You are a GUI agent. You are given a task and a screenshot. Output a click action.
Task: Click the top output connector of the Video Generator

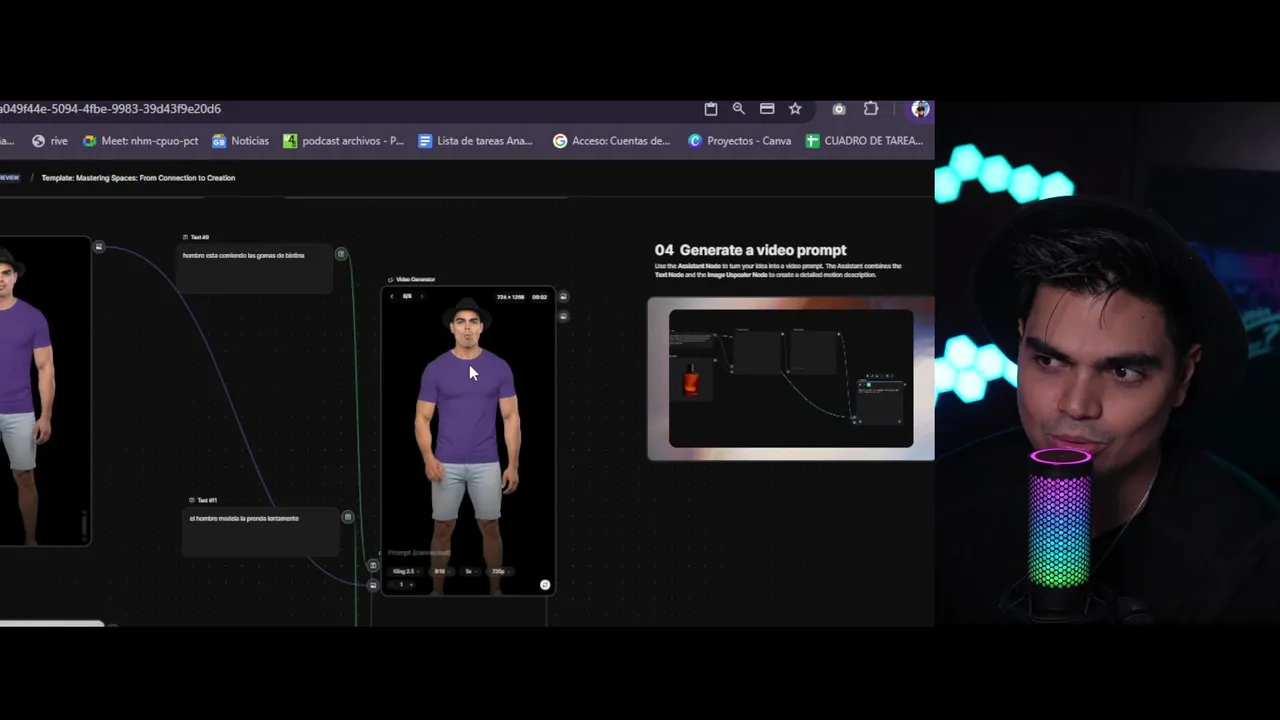[x=563, y=297]
